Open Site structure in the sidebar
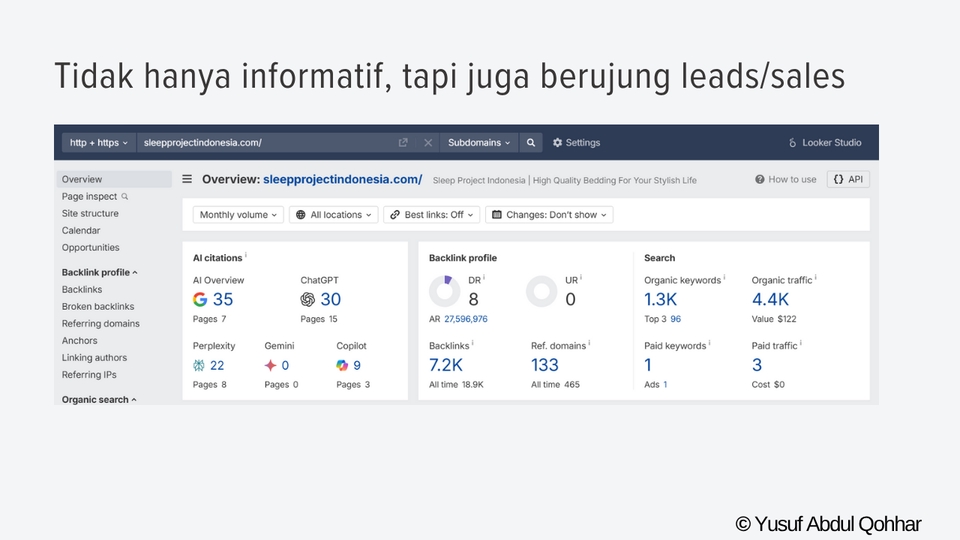The height and width of the screenshot is (540, 960). coord(90,214)
